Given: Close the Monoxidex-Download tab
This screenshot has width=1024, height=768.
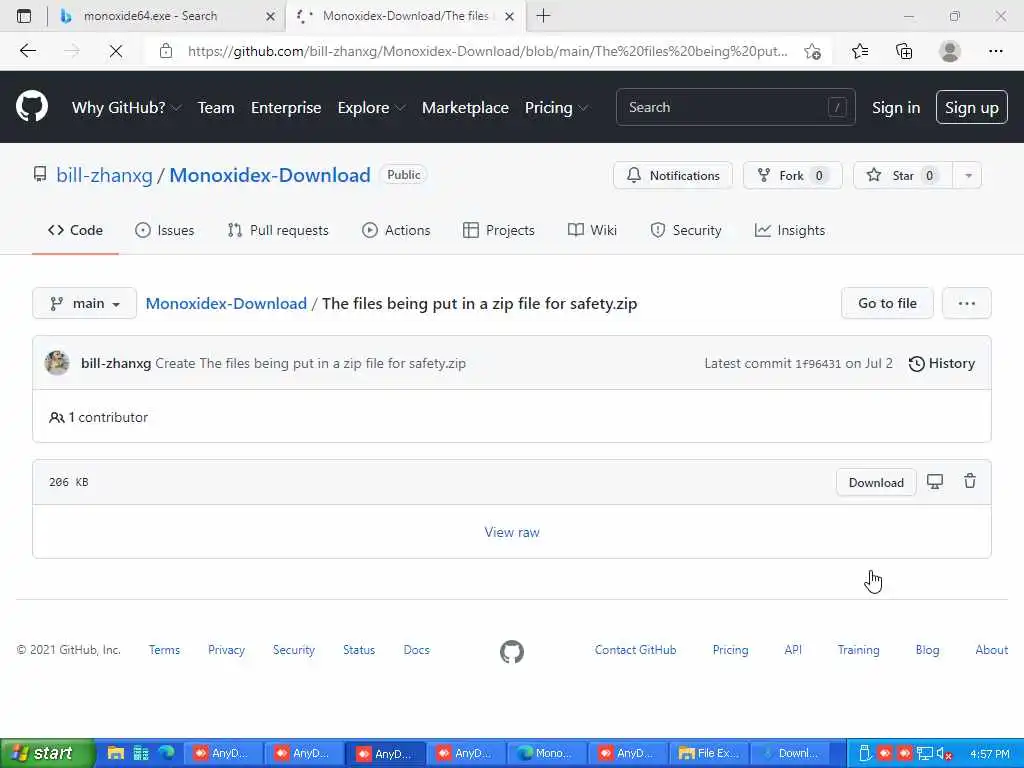Looking at the screenshot, I should pos(510,16).
